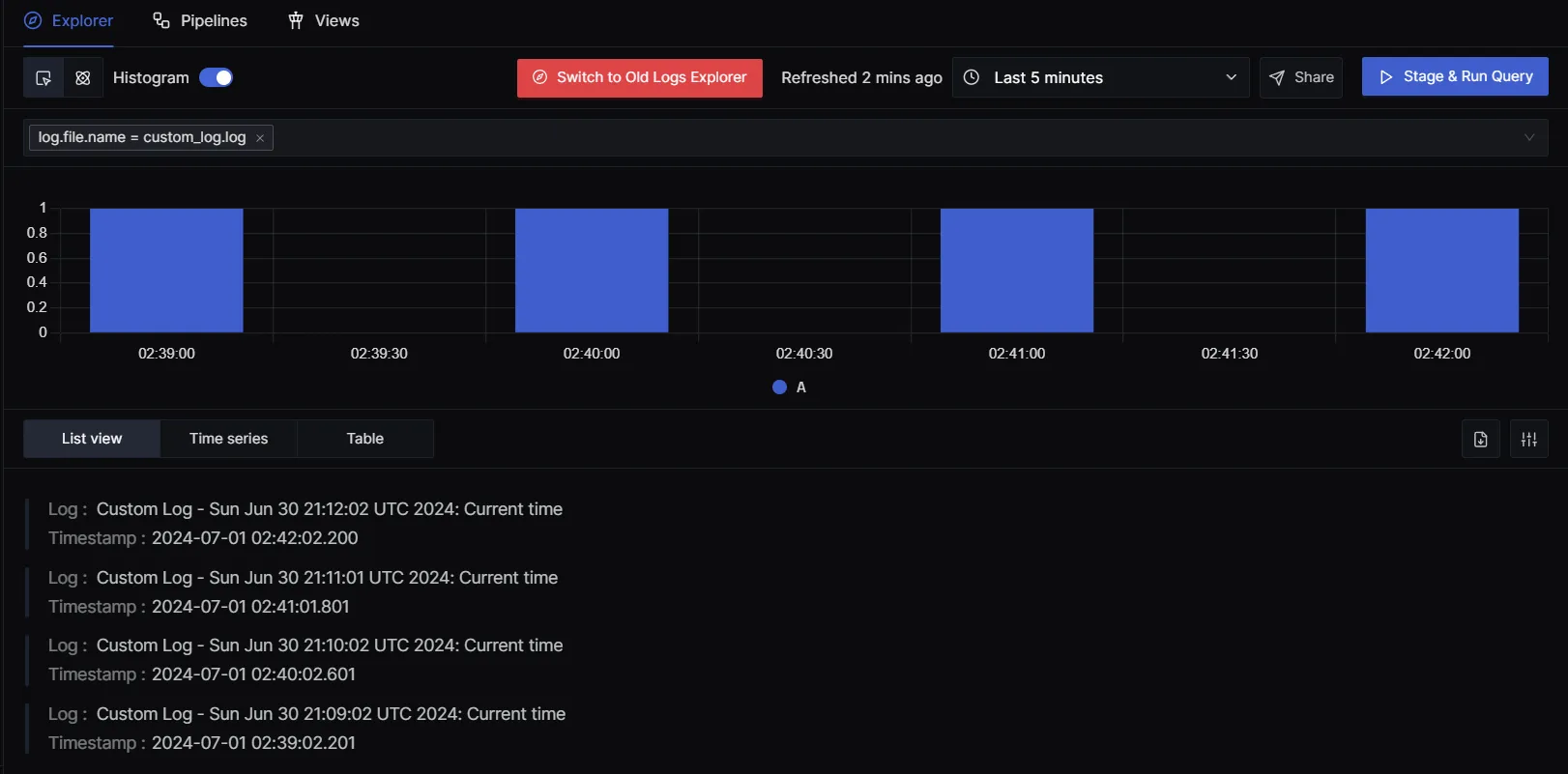Remove the log.file.name filter tag
1568x774 pixels.
pyautogui.click(x=260, y=138)
